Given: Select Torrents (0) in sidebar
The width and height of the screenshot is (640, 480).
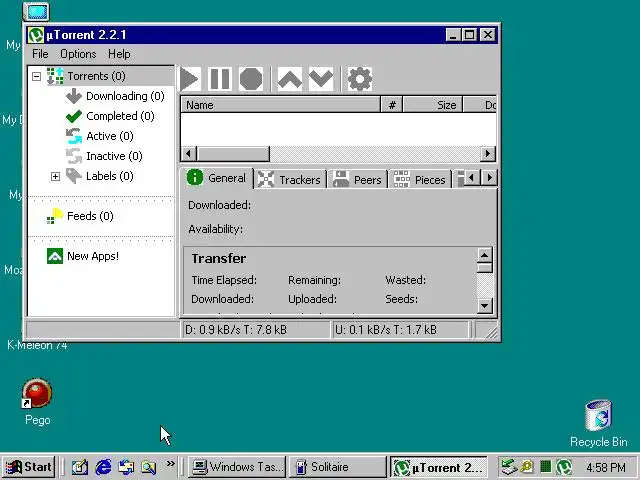Looking at the screenshot, I should click(x=97, y=76).
